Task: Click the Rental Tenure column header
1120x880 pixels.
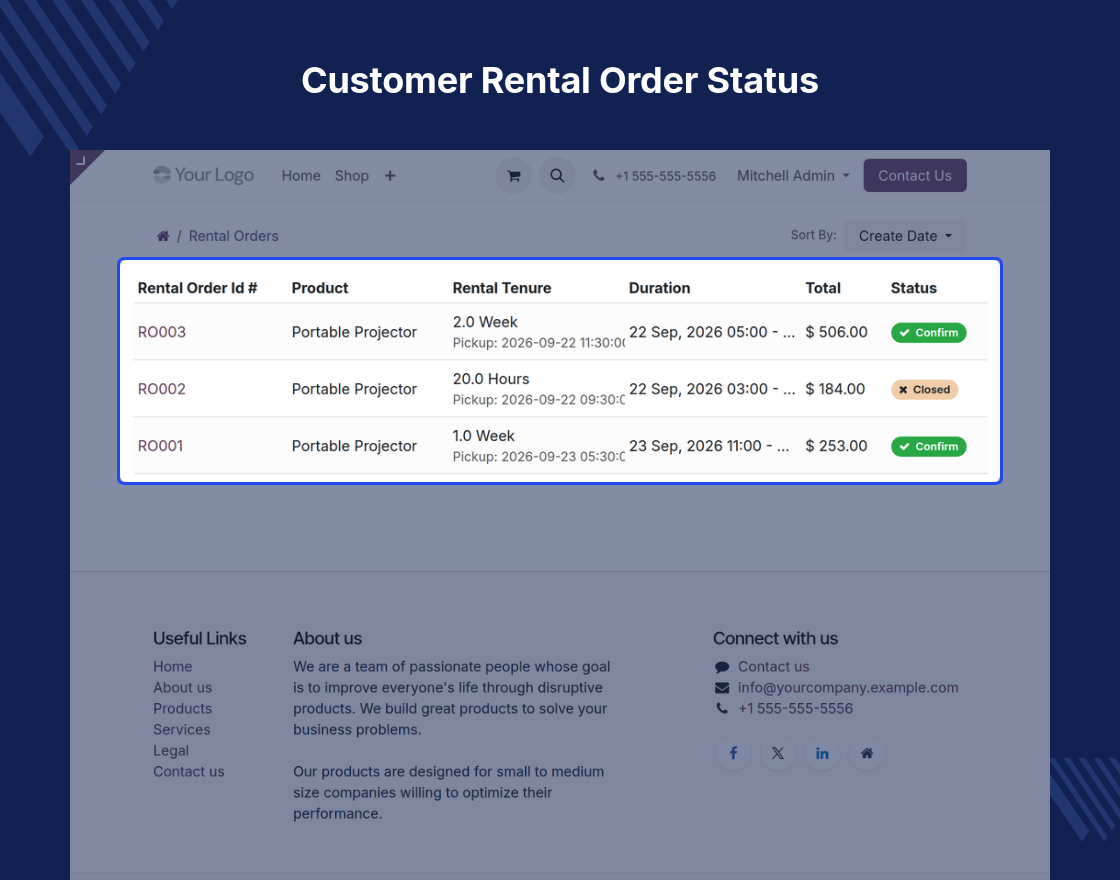Action: [501, 288]
